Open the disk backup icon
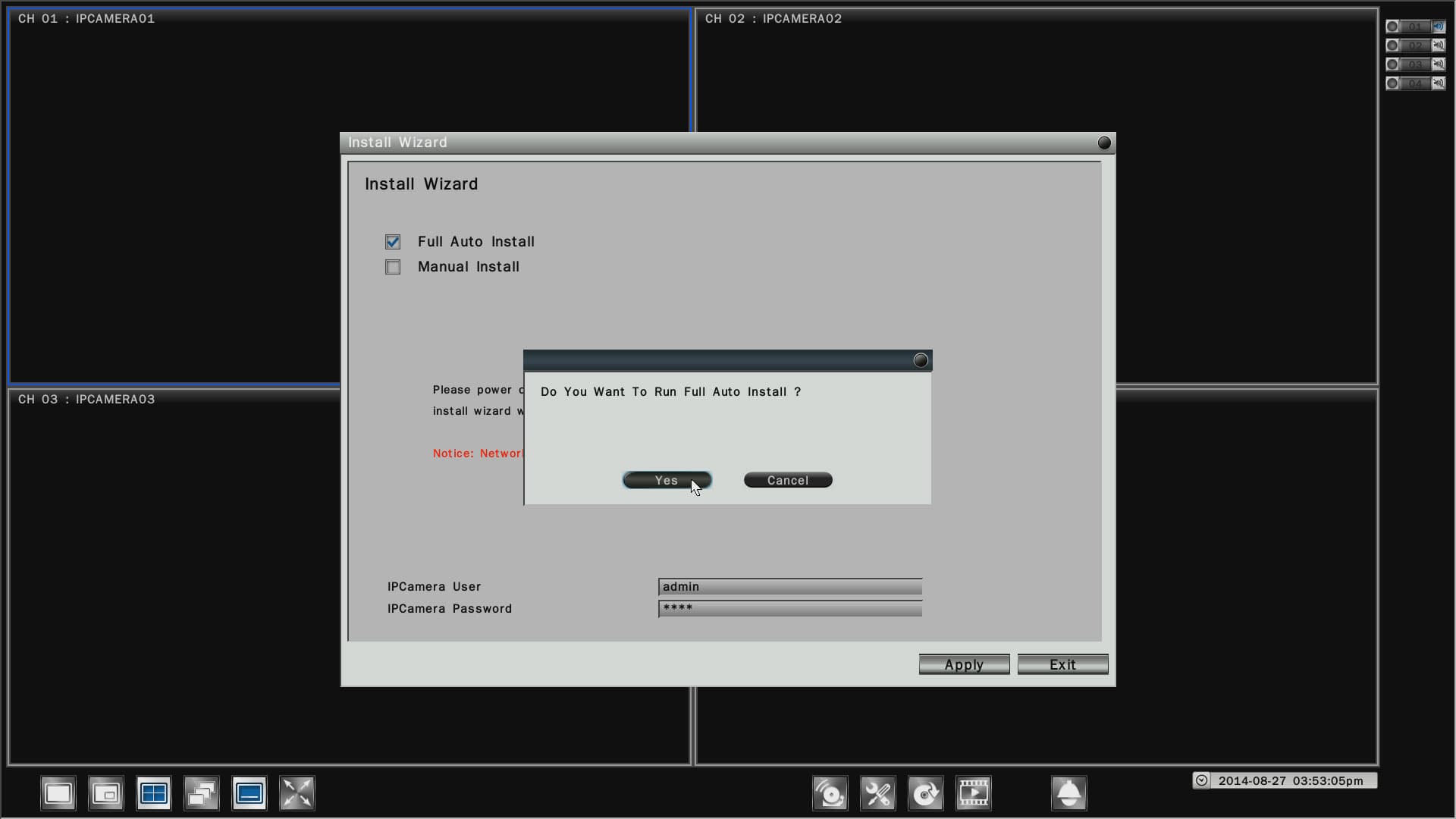 pos(925,793)
